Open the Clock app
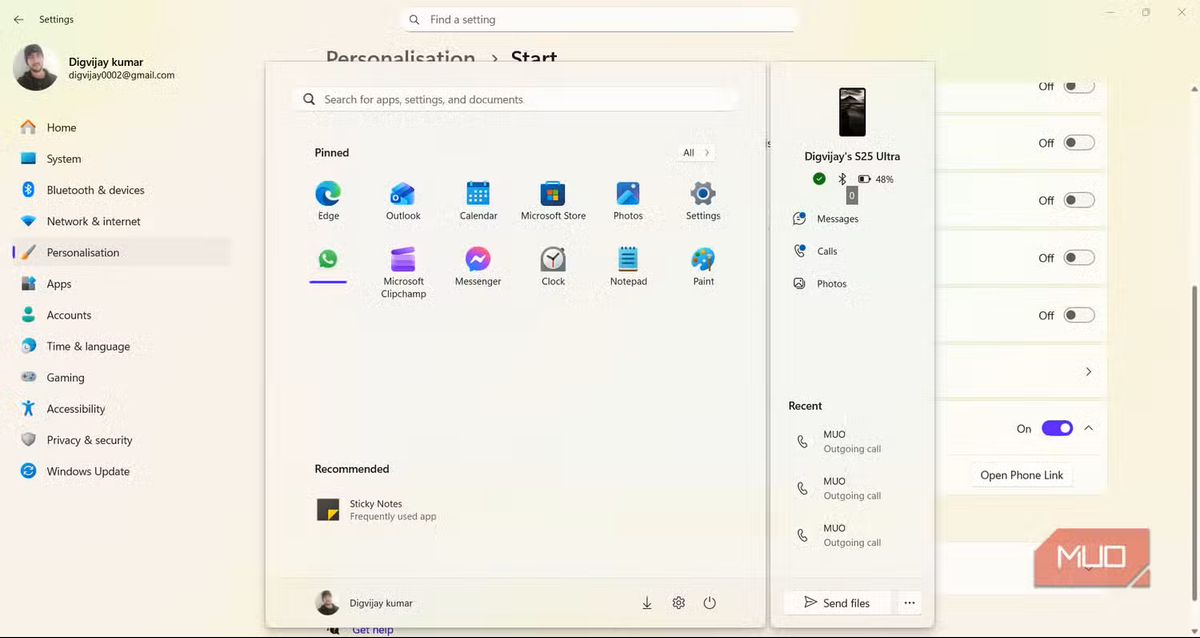This screenshot has height=638, width=1200. click(553, 266)
